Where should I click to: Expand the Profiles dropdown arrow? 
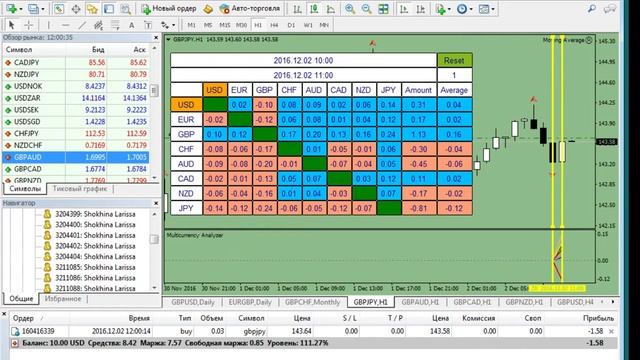[43, 9]
